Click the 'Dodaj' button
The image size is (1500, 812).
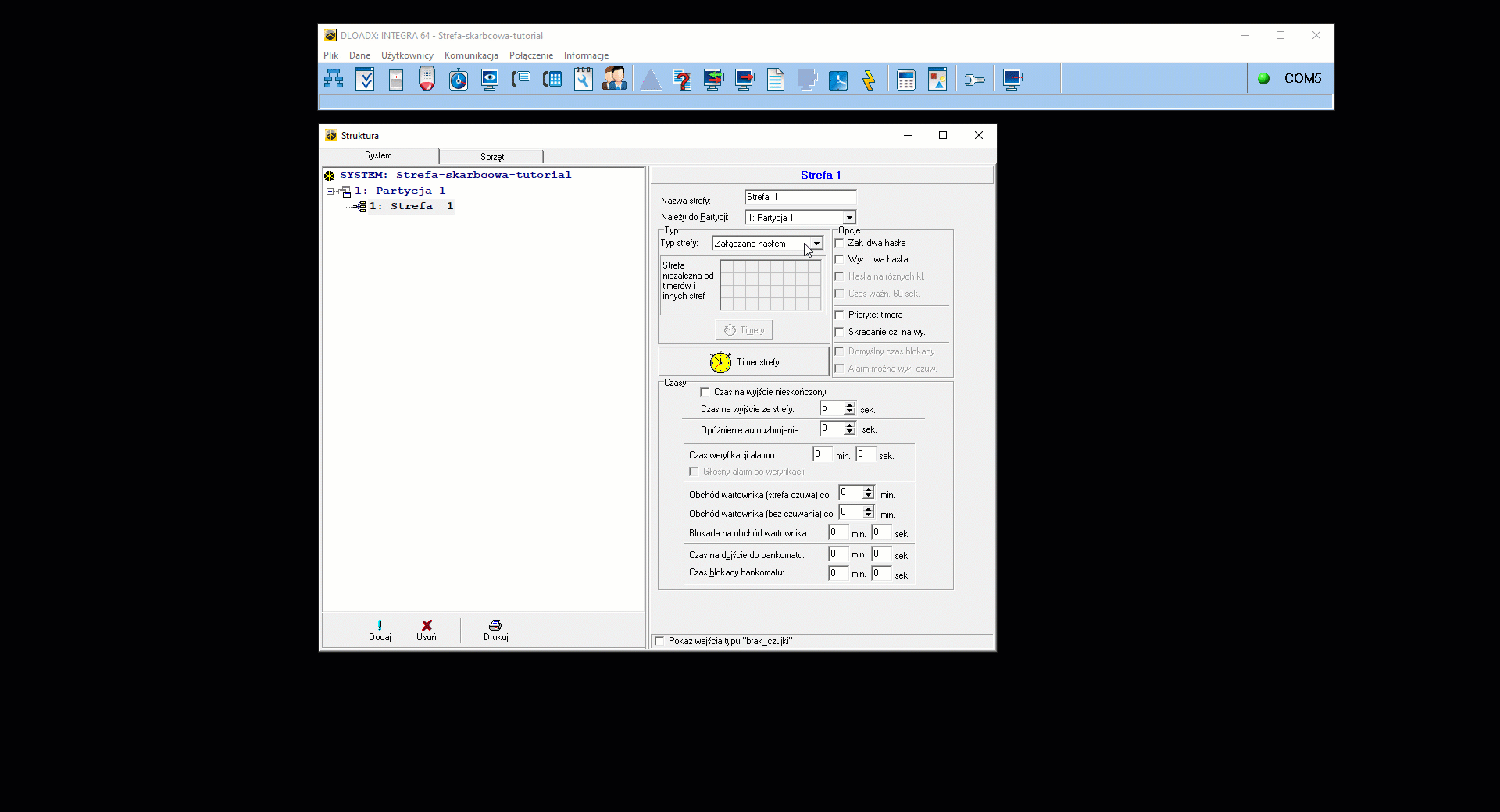point(380,630)
